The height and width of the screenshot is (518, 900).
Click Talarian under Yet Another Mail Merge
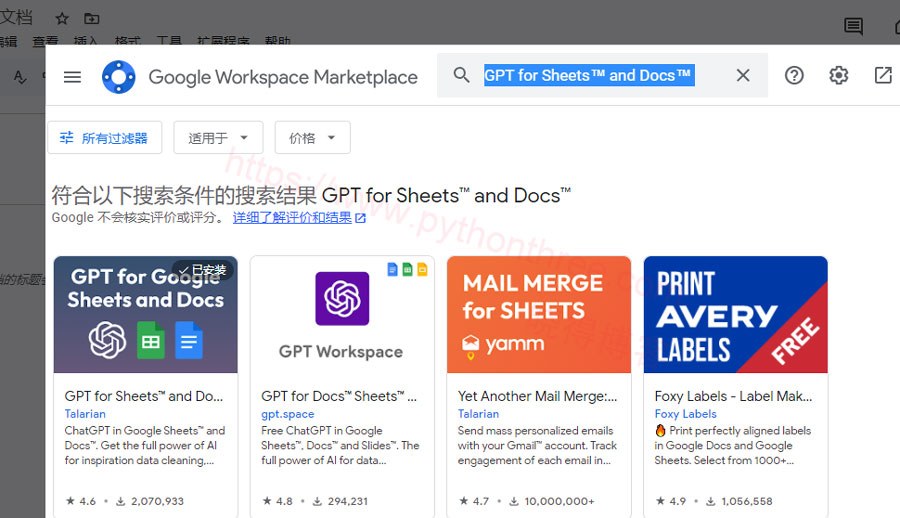coord(478,413)
